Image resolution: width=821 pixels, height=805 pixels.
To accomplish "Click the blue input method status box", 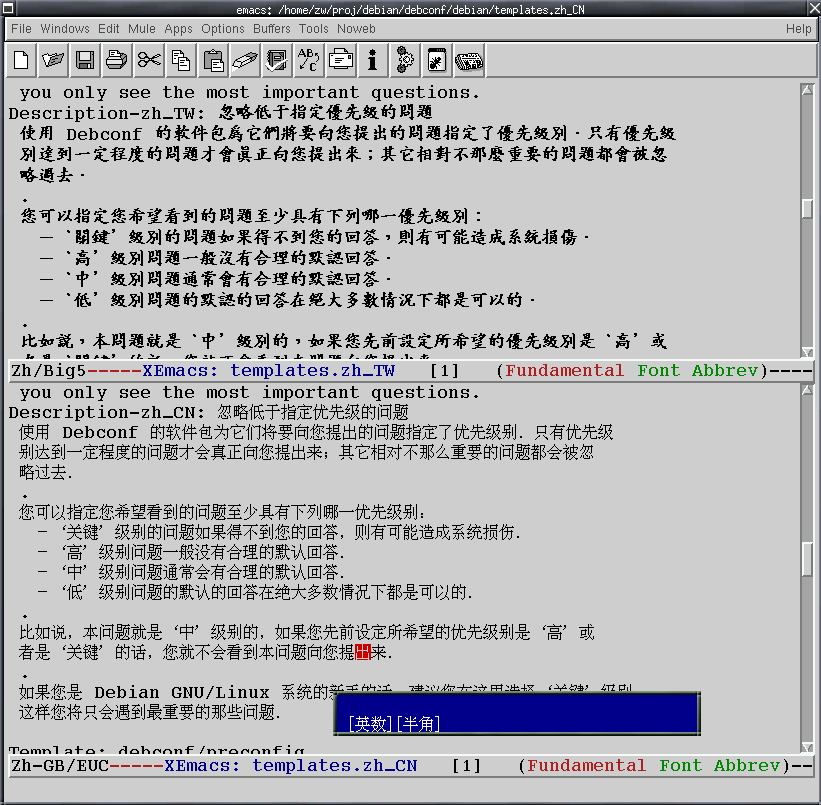I will pyautogui.click(x=517, y=713).
